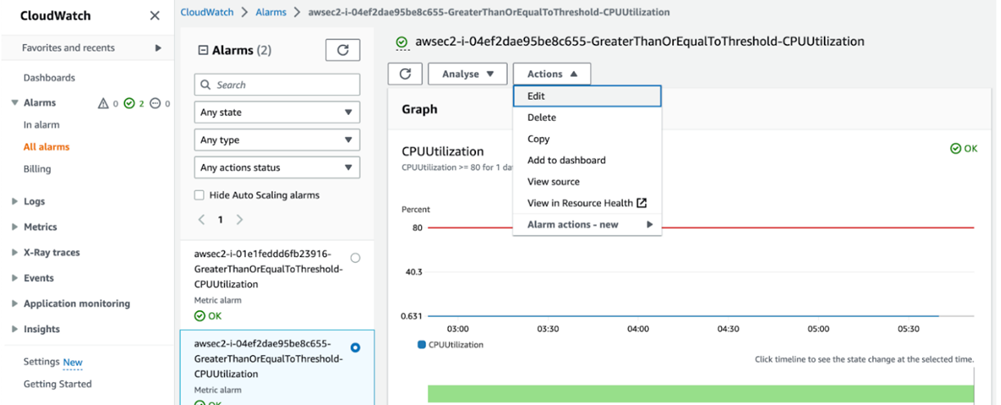Enable Hide Auto Scaling alarms checkbox

[199, 195]
